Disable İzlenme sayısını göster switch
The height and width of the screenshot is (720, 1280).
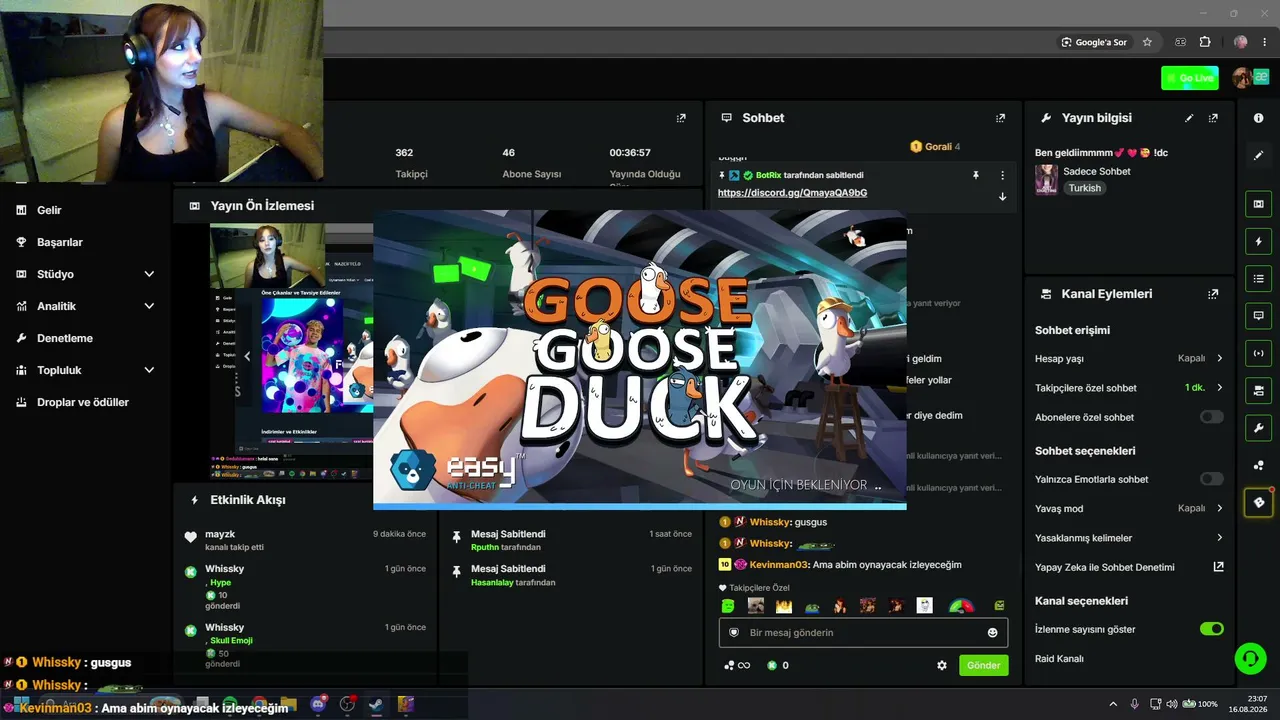[1211, 629]
